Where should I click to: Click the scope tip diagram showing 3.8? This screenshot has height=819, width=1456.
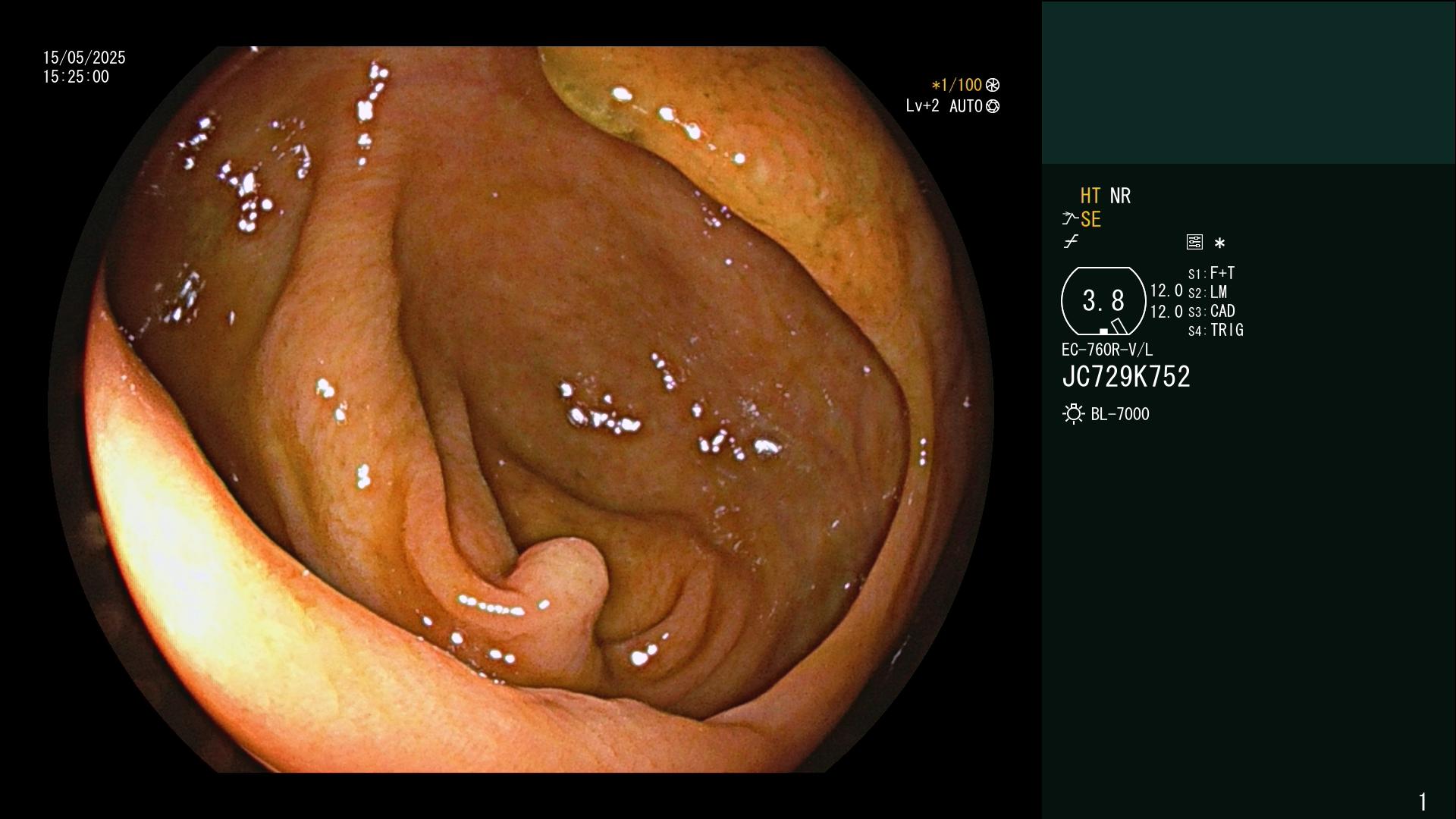1103,301
